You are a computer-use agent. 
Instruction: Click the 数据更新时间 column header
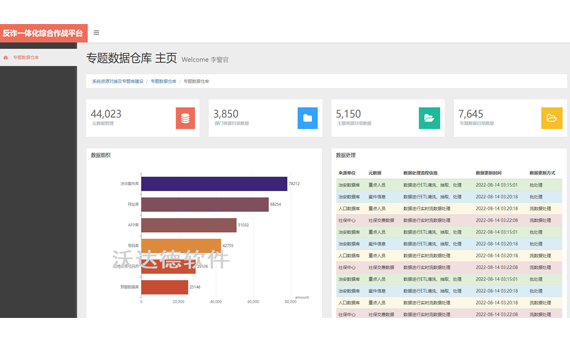click(489, 173)
